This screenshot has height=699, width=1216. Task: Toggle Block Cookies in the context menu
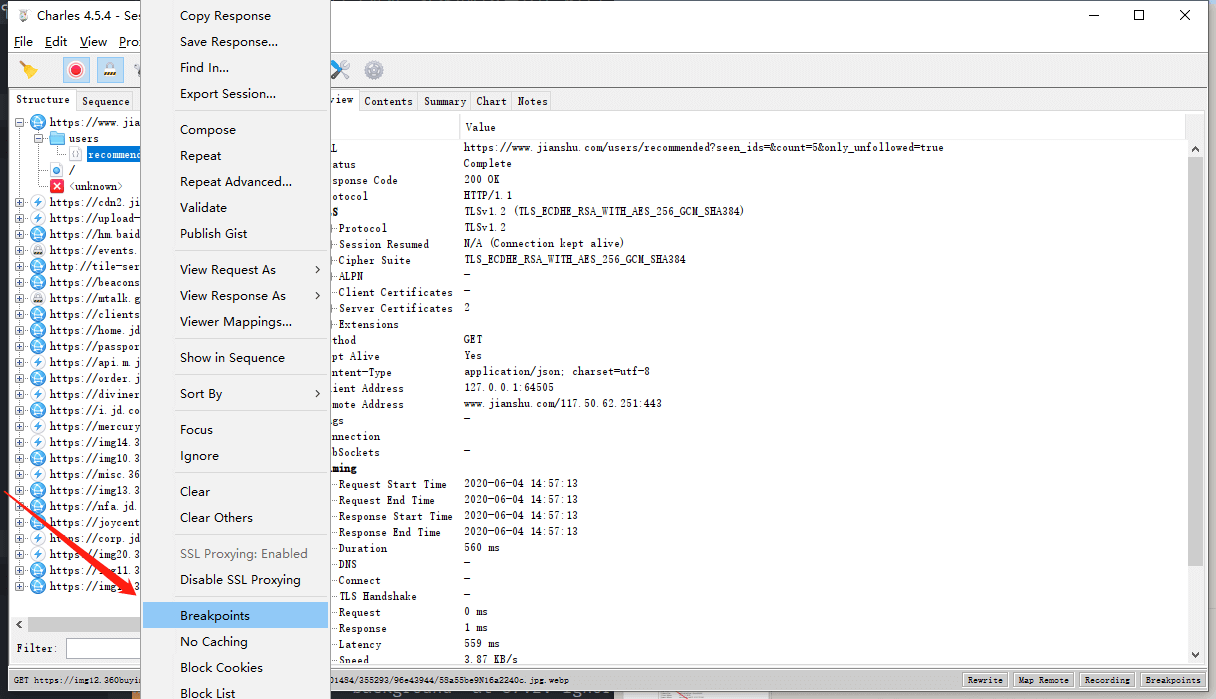coord(235,668)
